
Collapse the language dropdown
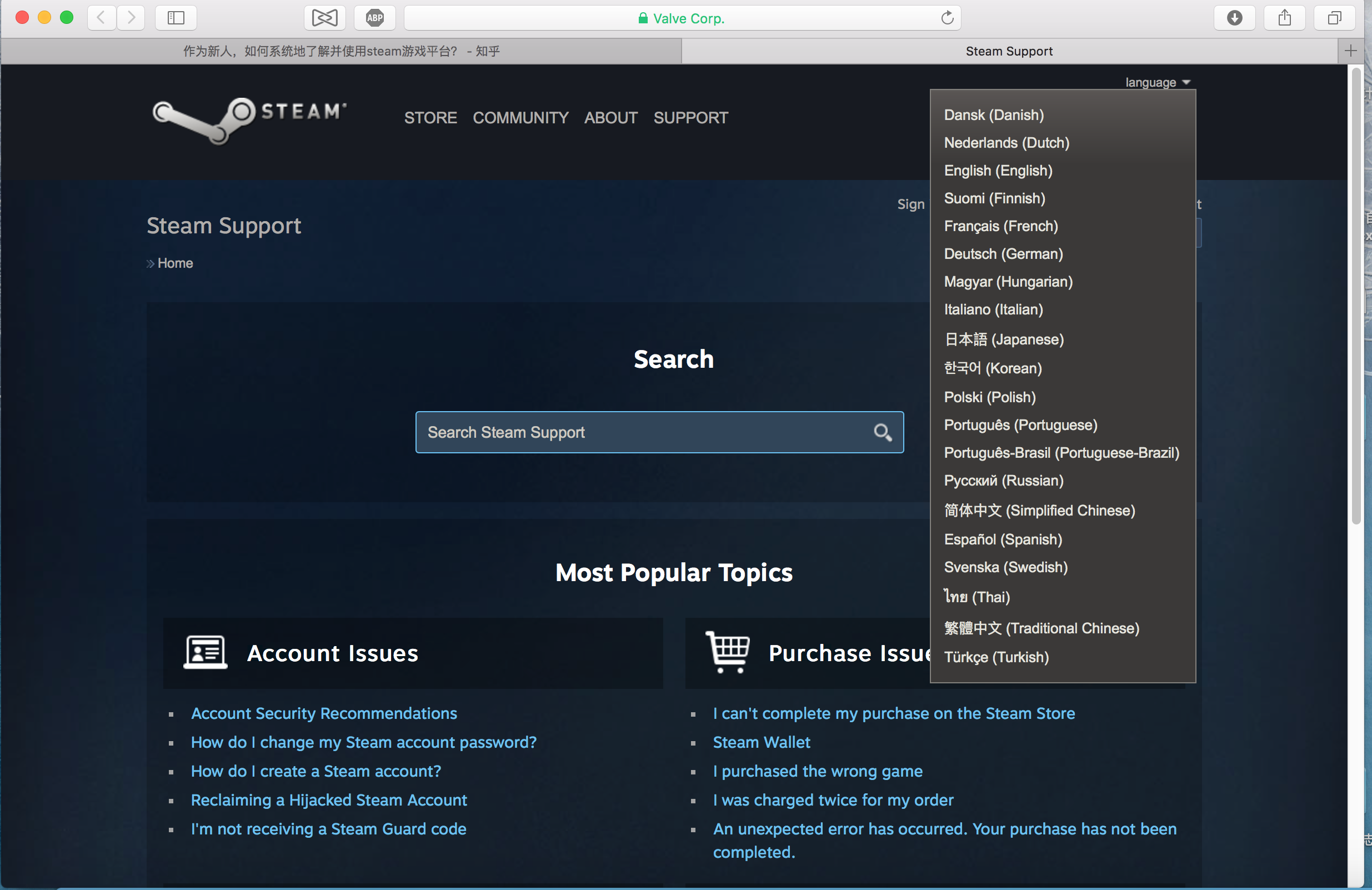[1157, 82]
